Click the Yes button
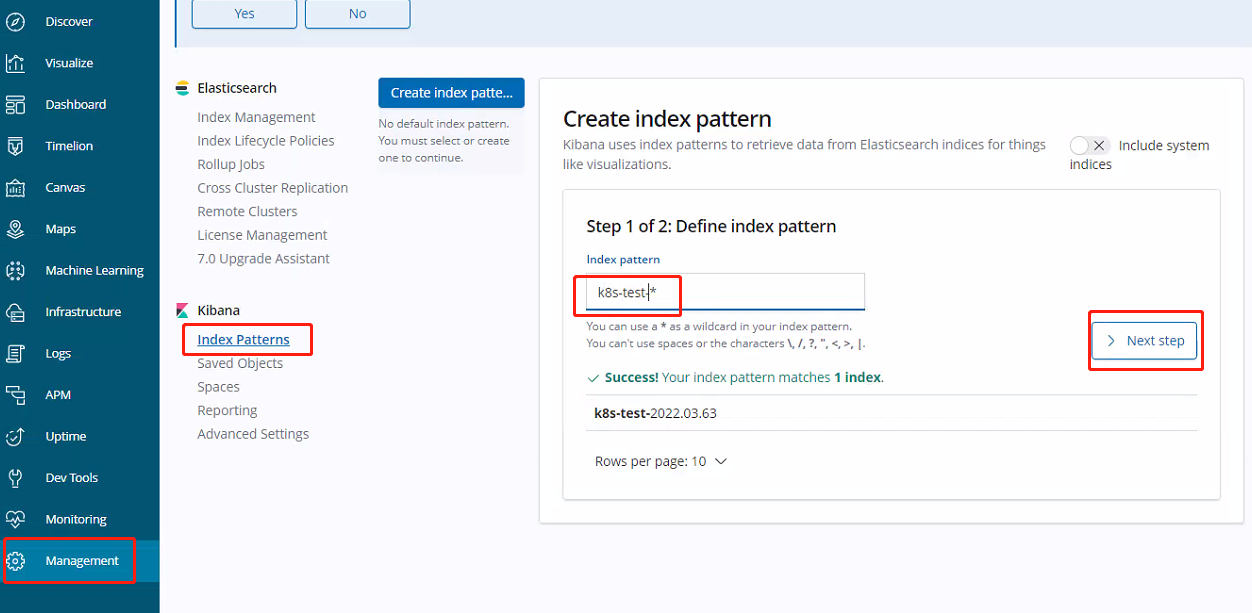1252x613 pixels. coord(244,13)
